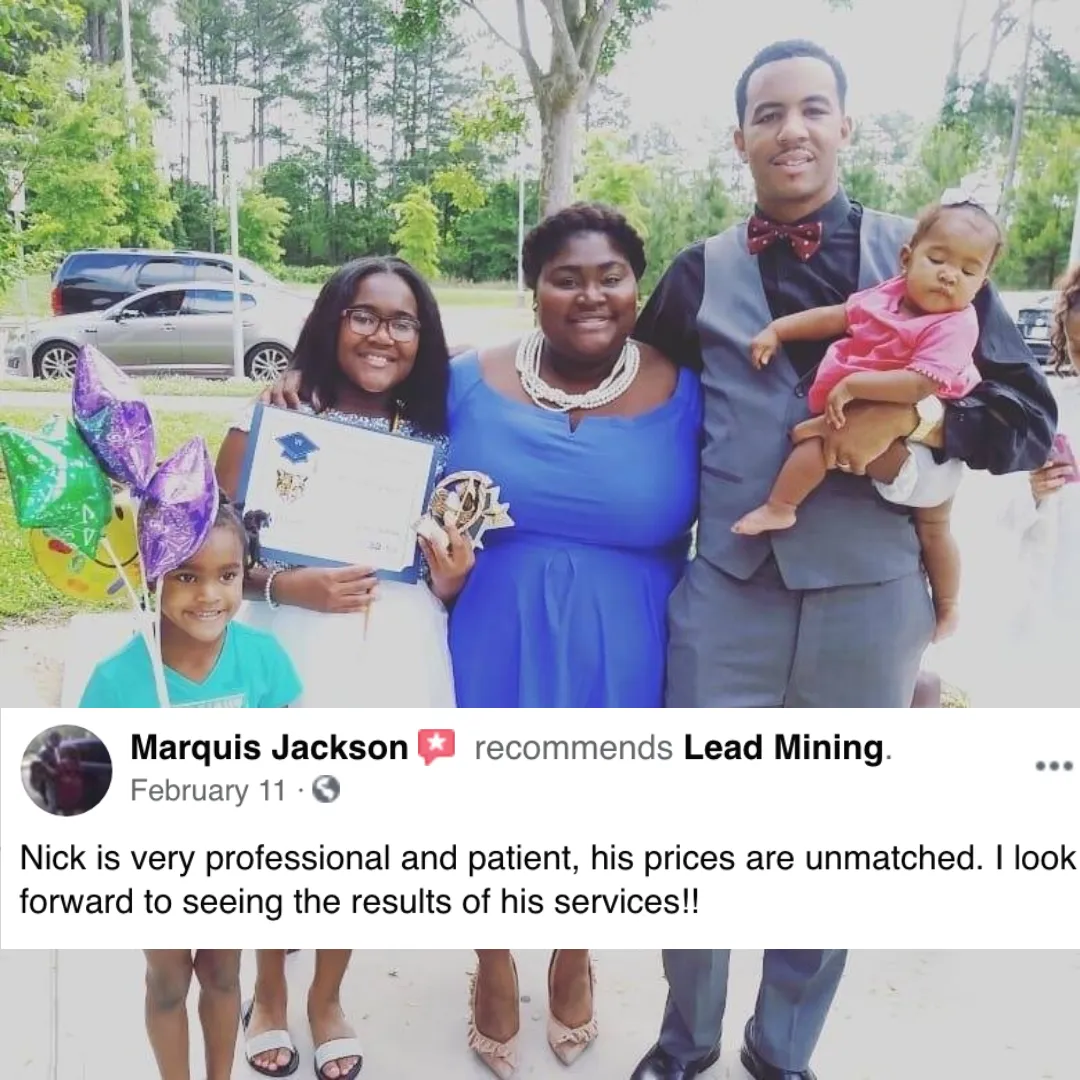Click the February 11 post date
Screen dimensions: 1080x1080
pyautogui.click(x=207, y=791)
